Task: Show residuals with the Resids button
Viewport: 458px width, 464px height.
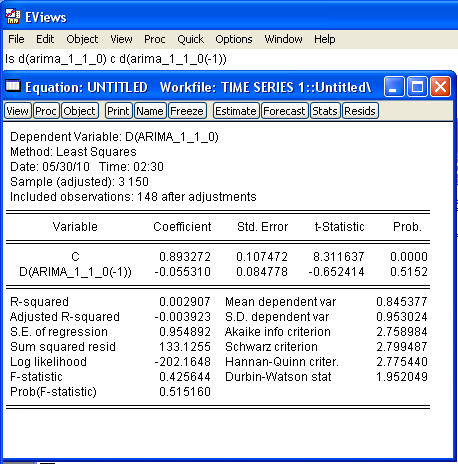Action: [360, 111]
